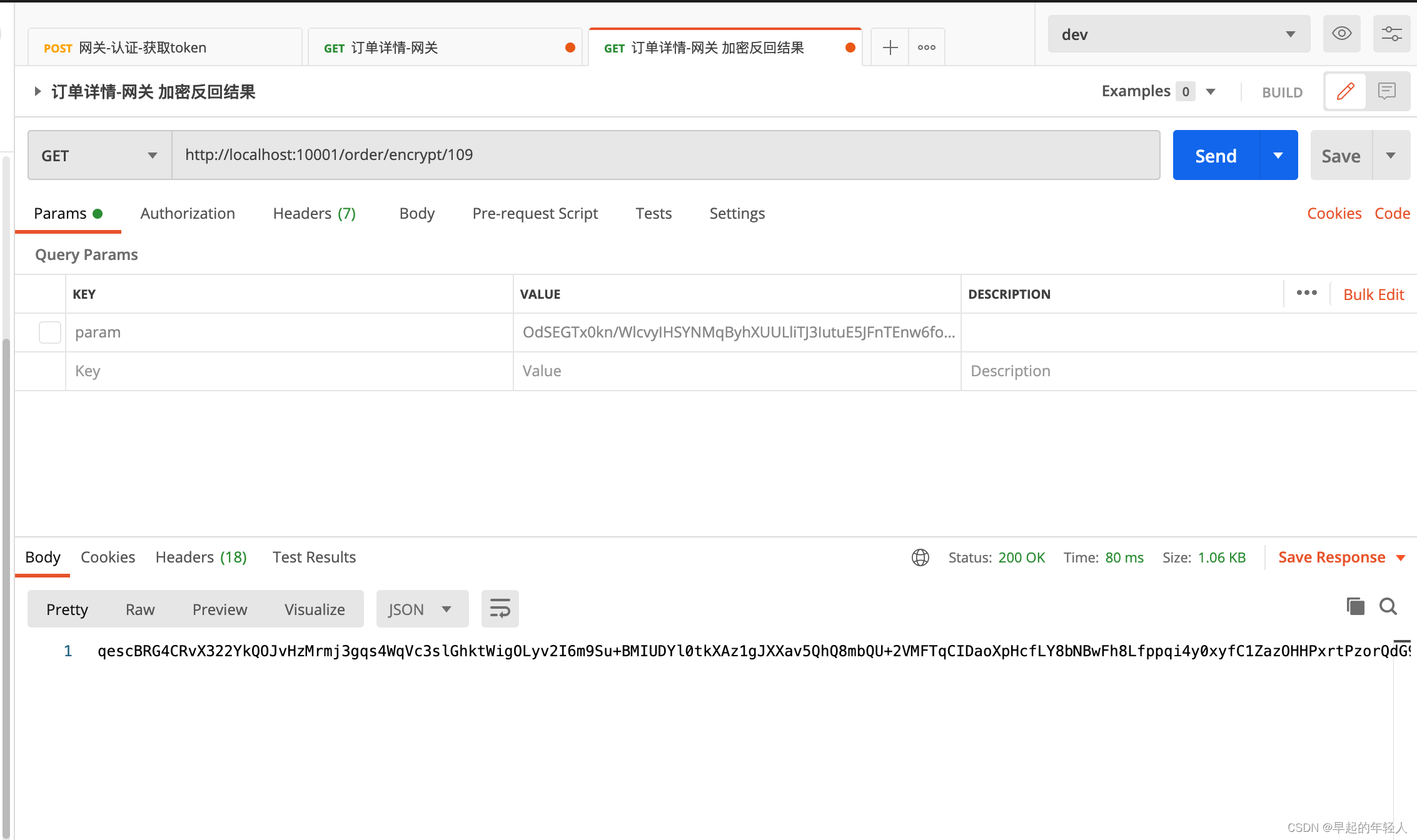
Task: Open environment settings via sliders icon
Action: click(x=1391, y=34)
